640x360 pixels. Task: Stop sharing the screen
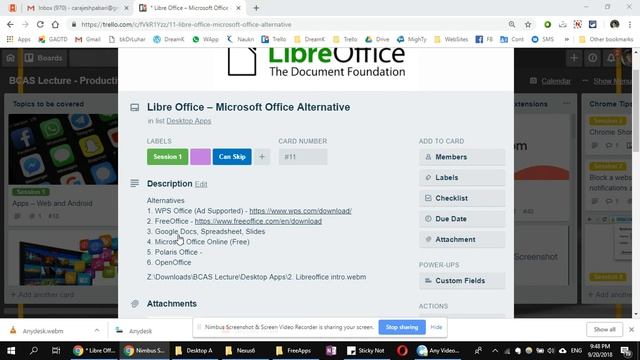[402, 327]
